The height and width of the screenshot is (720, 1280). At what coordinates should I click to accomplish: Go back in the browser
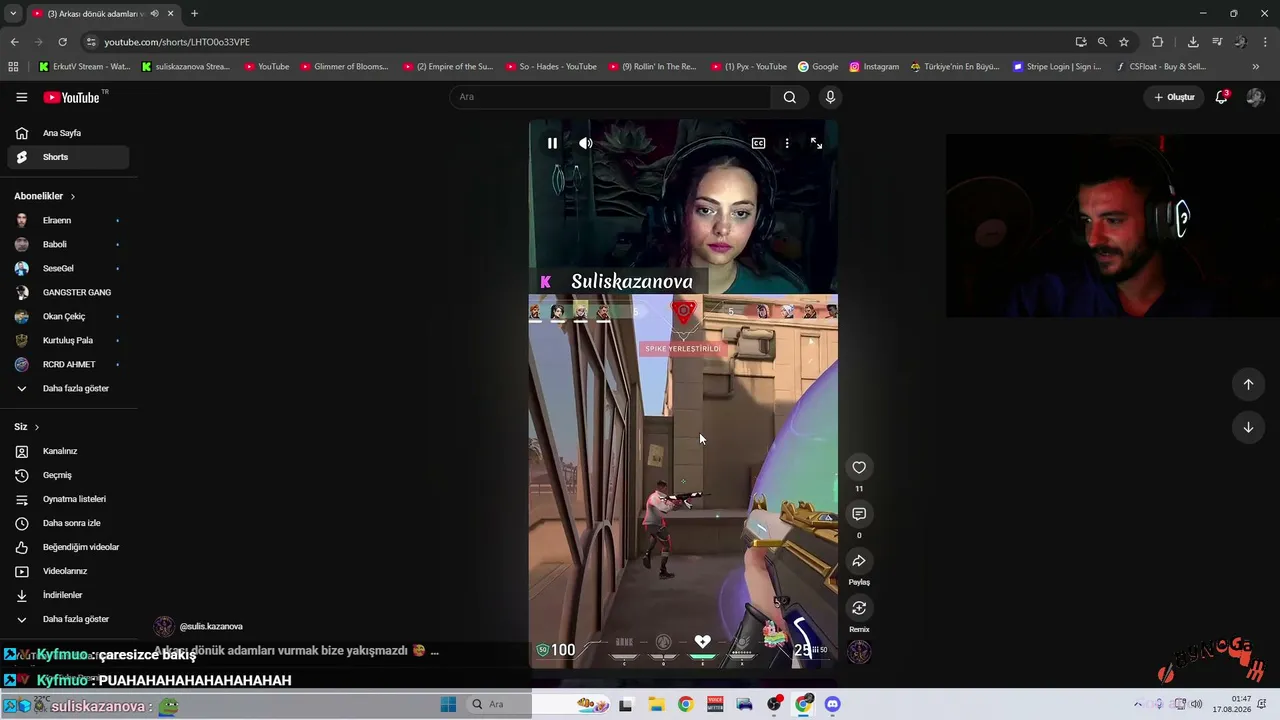pos(14,42)
